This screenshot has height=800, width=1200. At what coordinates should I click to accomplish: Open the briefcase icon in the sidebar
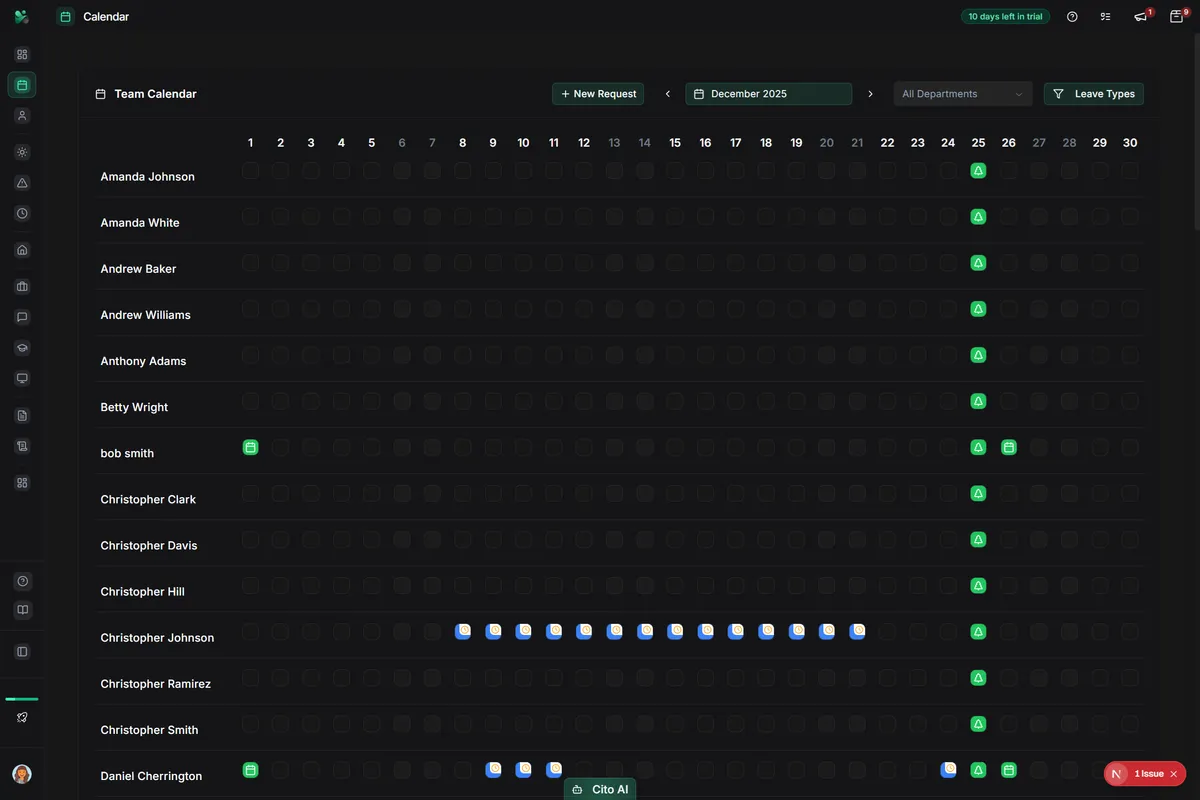22,287
